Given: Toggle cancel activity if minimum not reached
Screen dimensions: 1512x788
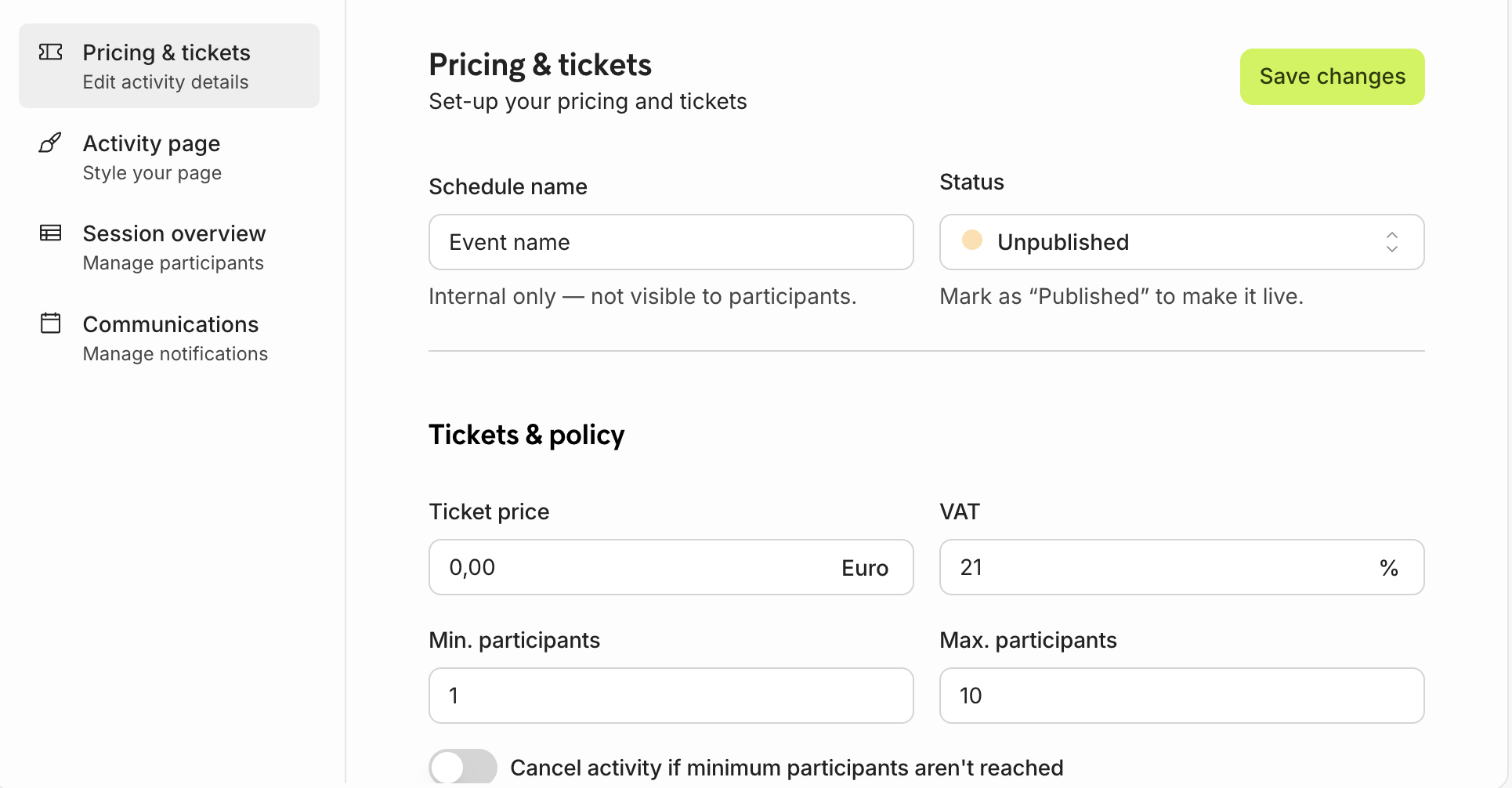Looking at the screenshot, I should click(x=463, y=767).
